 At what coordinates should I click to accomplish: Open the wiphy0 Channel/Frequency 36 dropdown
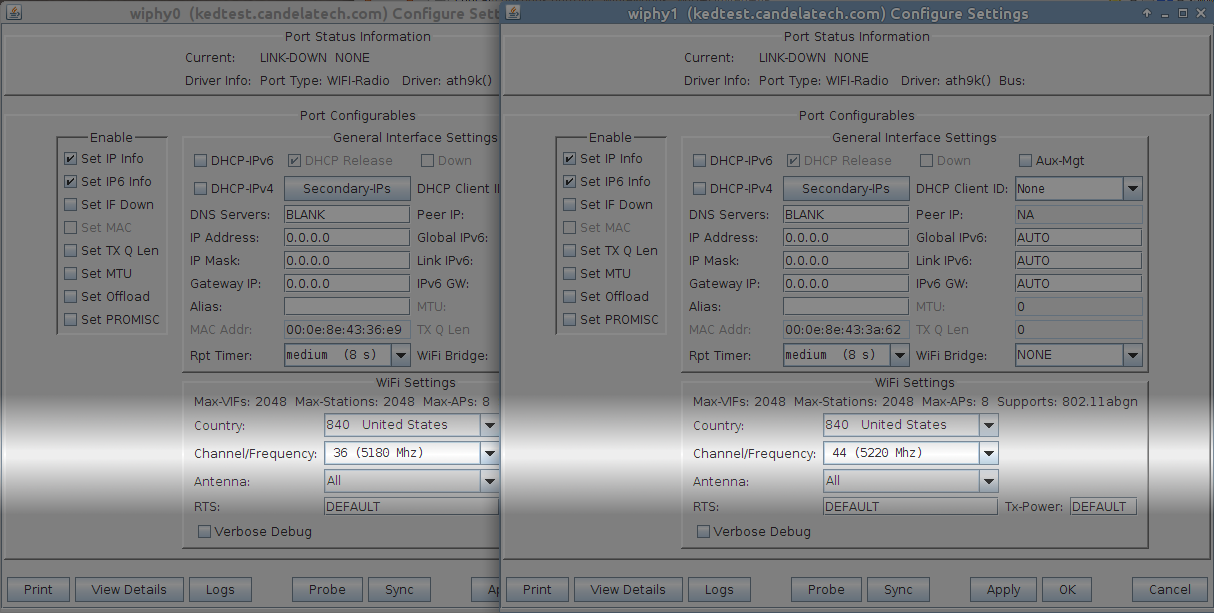489,453
